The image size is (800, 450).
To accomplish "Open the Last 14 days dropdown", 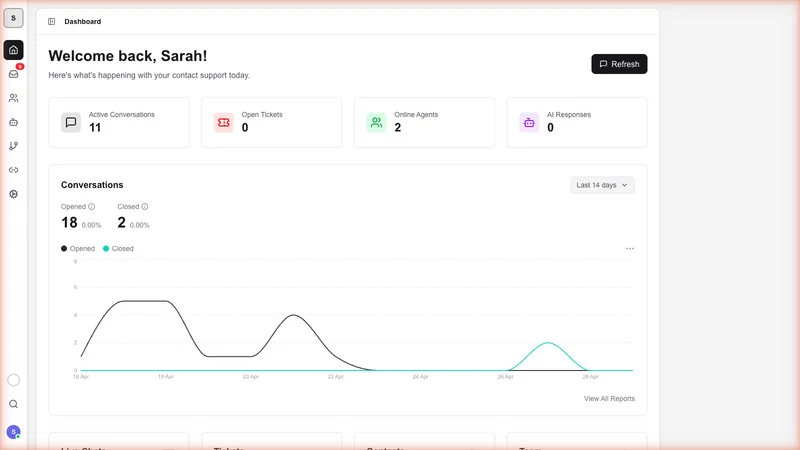I will [602, 185].
